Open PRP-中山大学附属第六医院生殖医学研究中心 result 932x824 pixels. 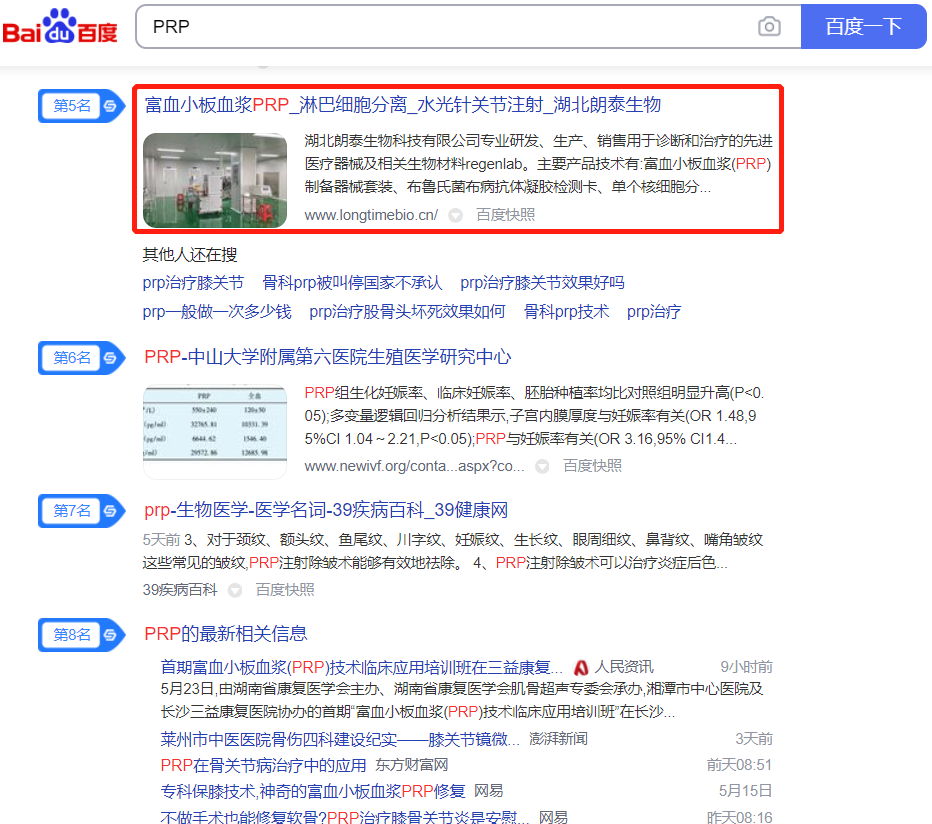[328, 357]
